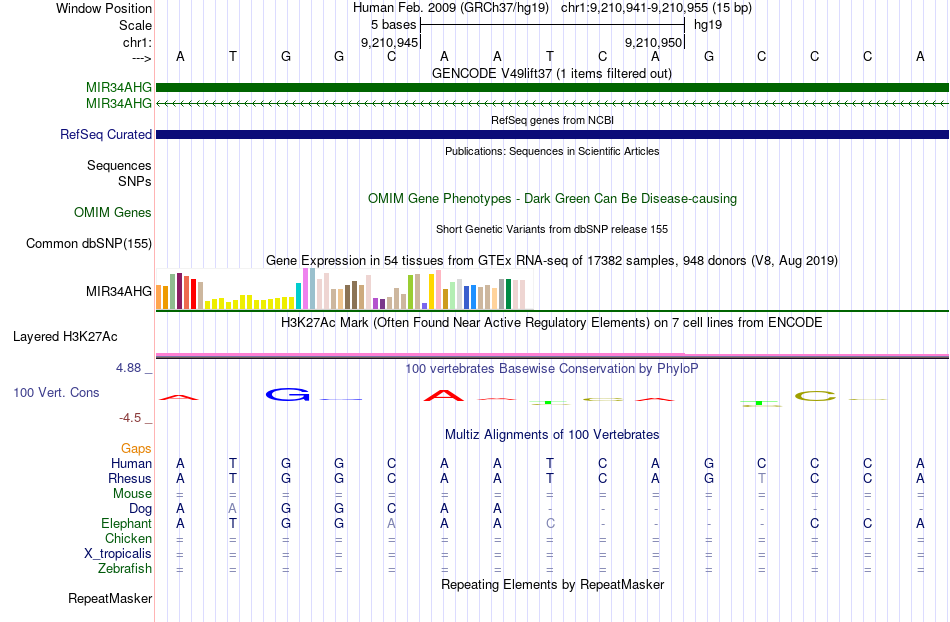950x622 pixels.
Task: Click the 'chr1:' label beside the ruler
Action: pyautogui.click(x=137, y=42)
